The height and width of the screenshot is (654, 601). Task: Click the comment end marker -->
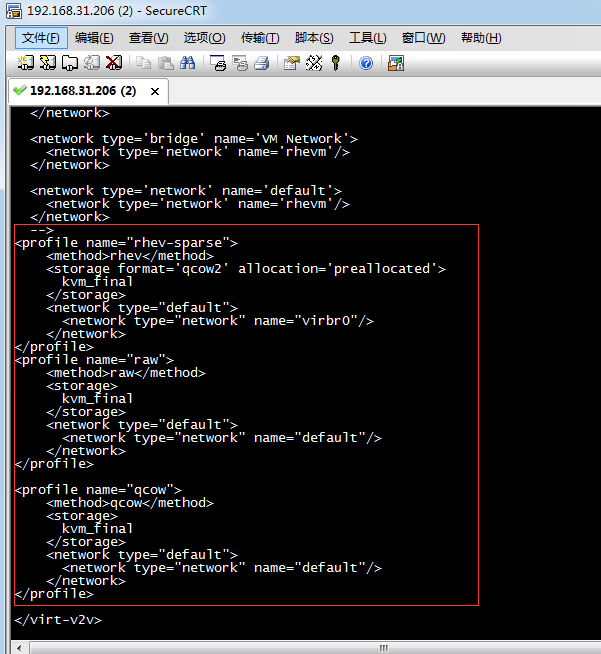[42, 230]
